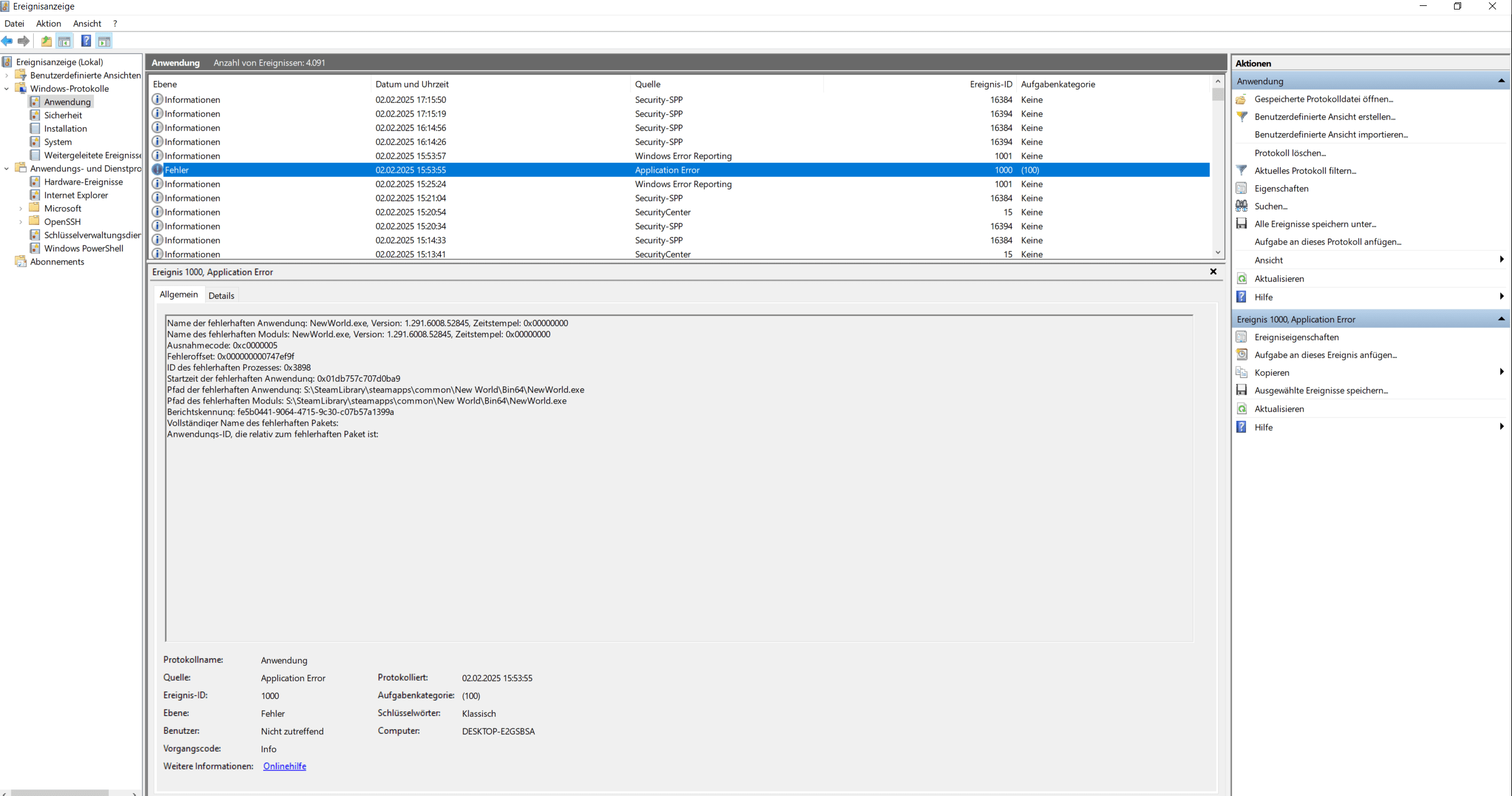This screenshot has height=796, width=1512.
Task: Open the Kopieren submenu arrow
Action: point(1501,372)
